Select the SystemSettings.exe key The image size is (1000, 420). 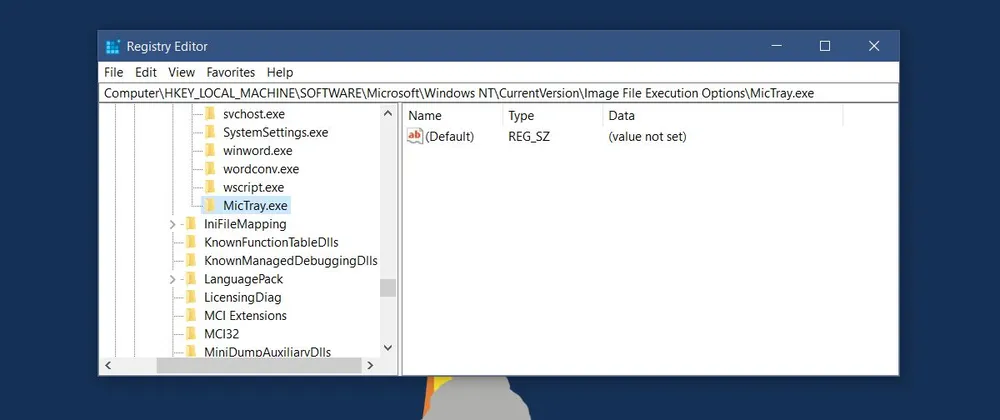point(275,132)
